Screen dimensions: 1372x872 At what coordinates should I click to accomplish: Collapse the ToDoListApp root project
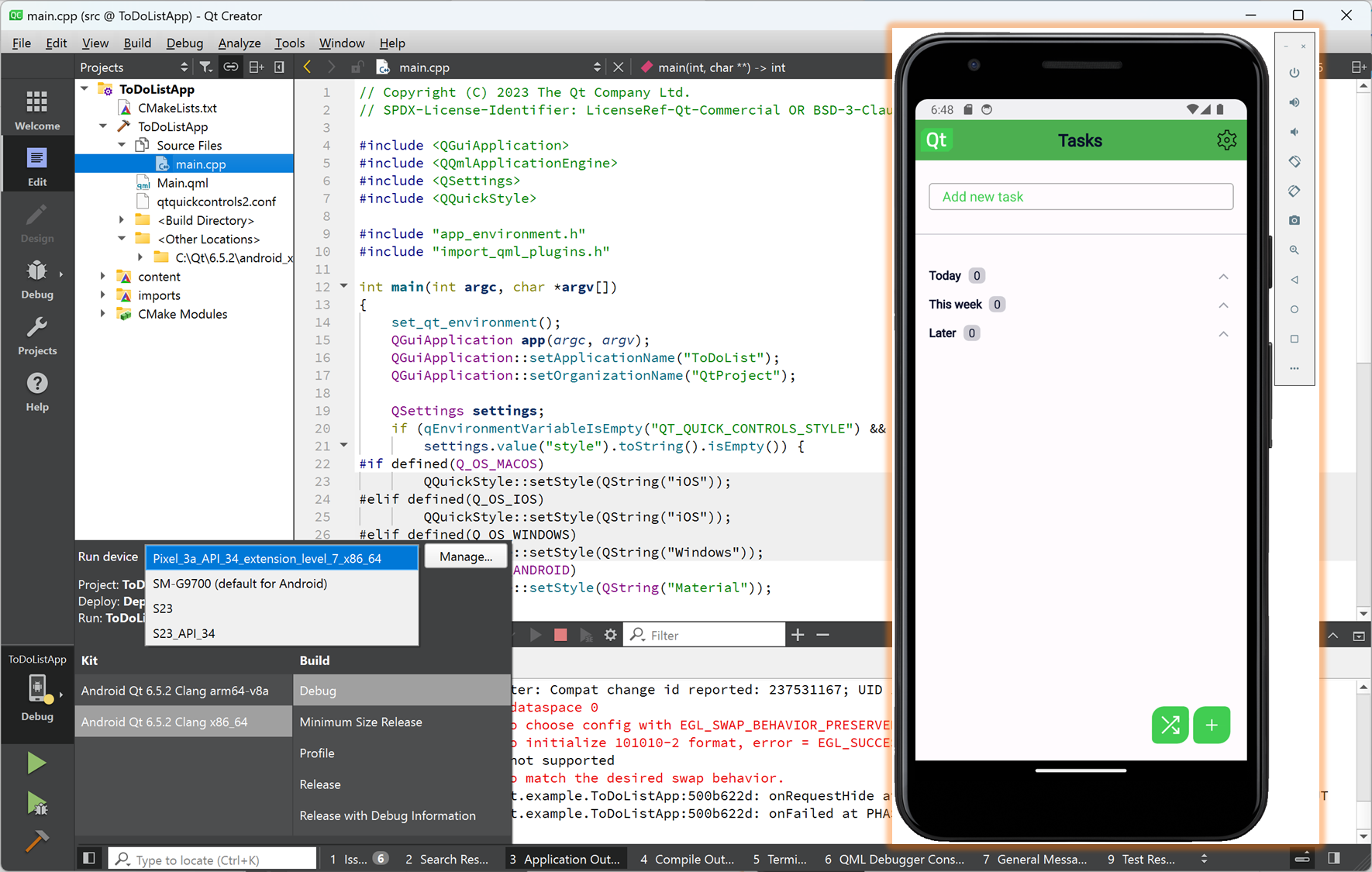coord(84,89)
